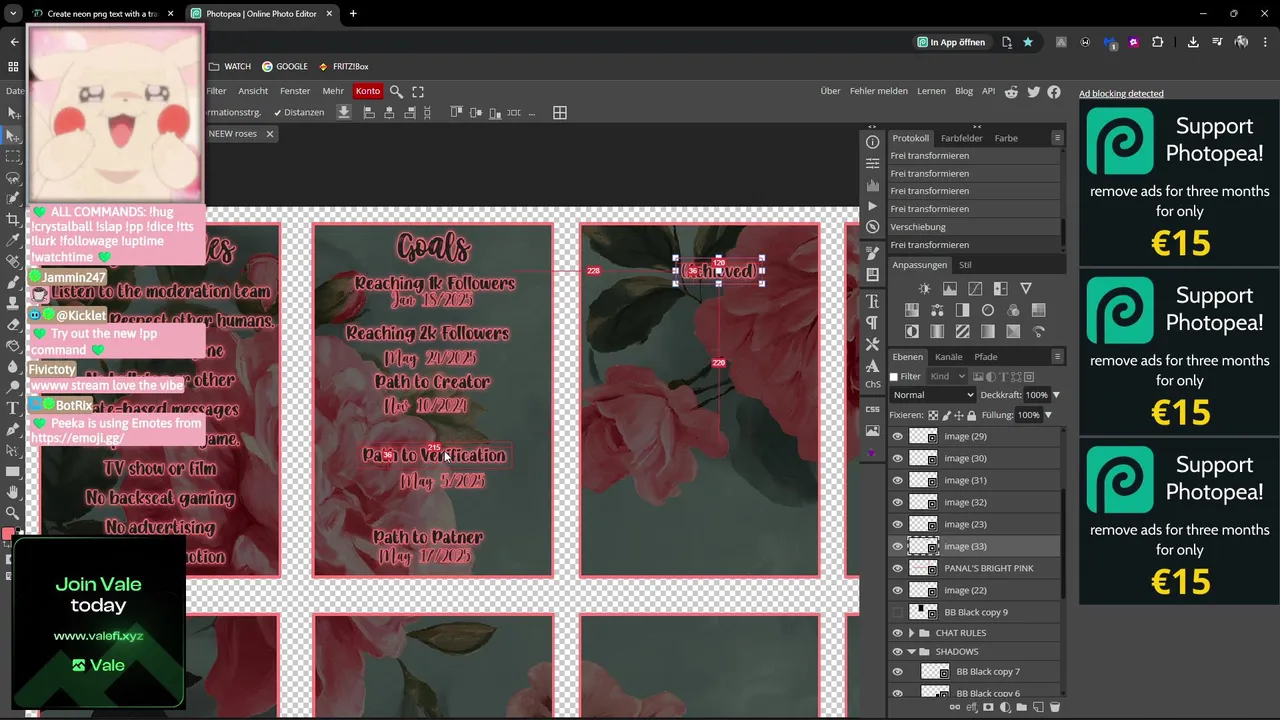Show the BB Black copy 9 layer
This screenshot has height=720, width=1280.
point(897,612)
